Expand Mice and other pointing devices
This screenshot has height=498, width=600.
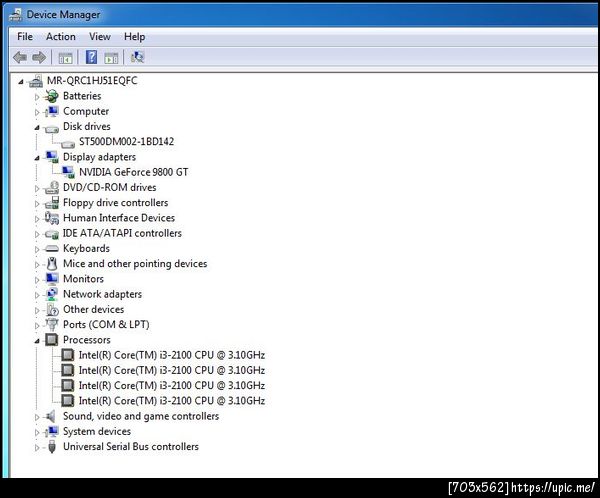pos(37,265)
